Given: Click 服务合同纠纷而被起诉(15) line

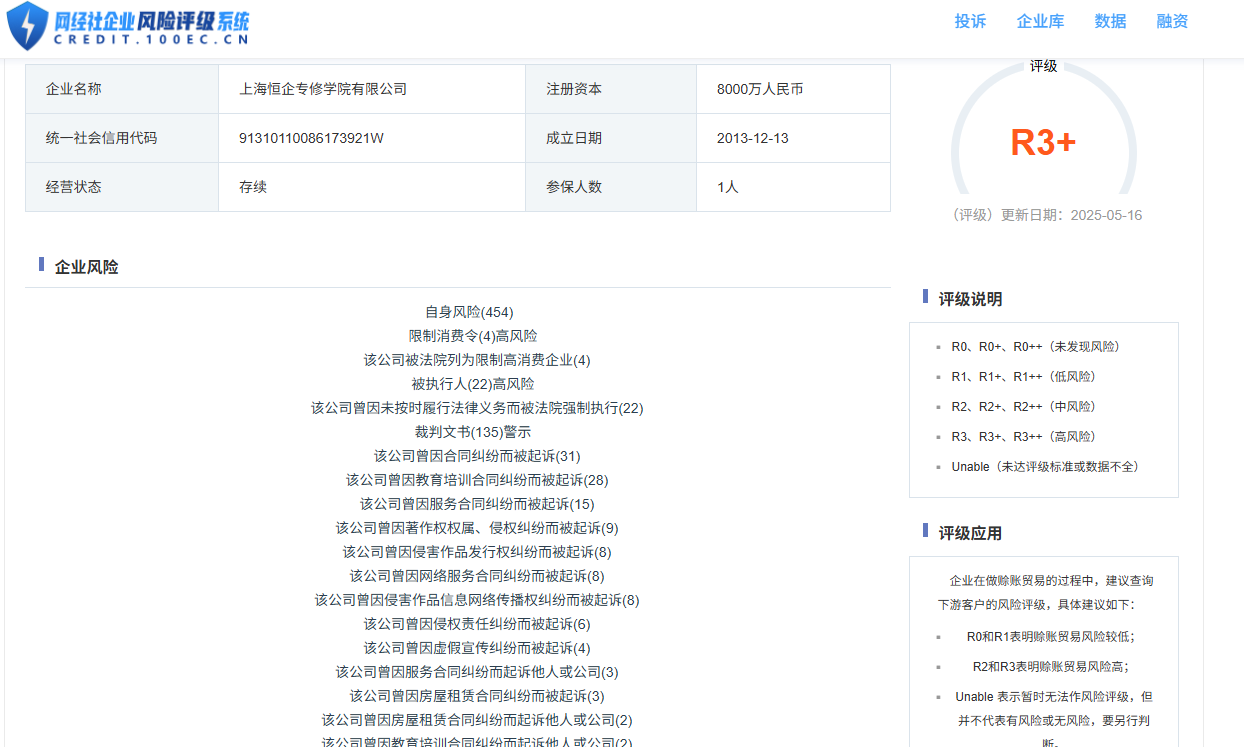Looking at the screenshot, I should pos(477,504).
